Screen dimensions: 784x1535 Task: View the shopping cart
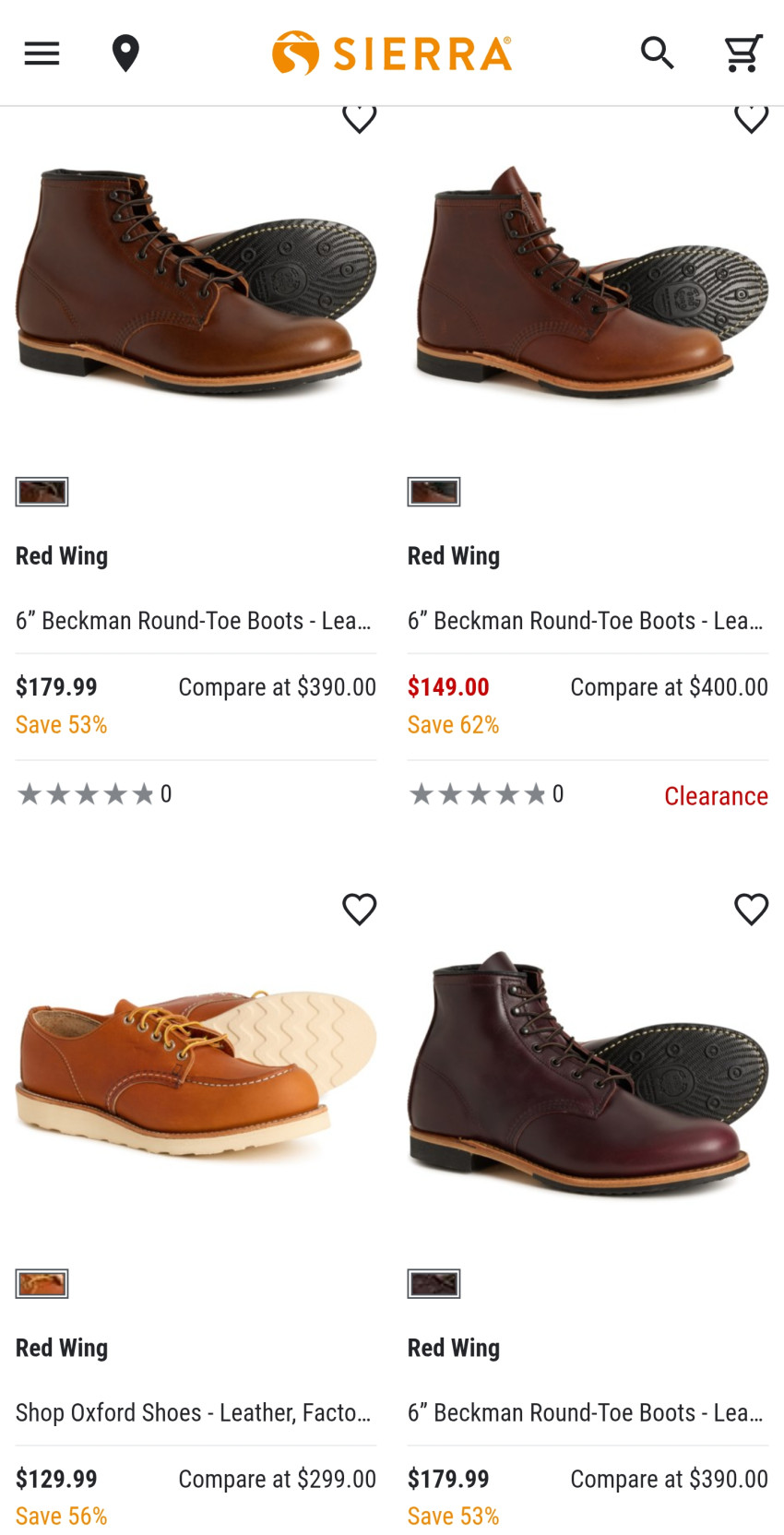click(742, 54)
